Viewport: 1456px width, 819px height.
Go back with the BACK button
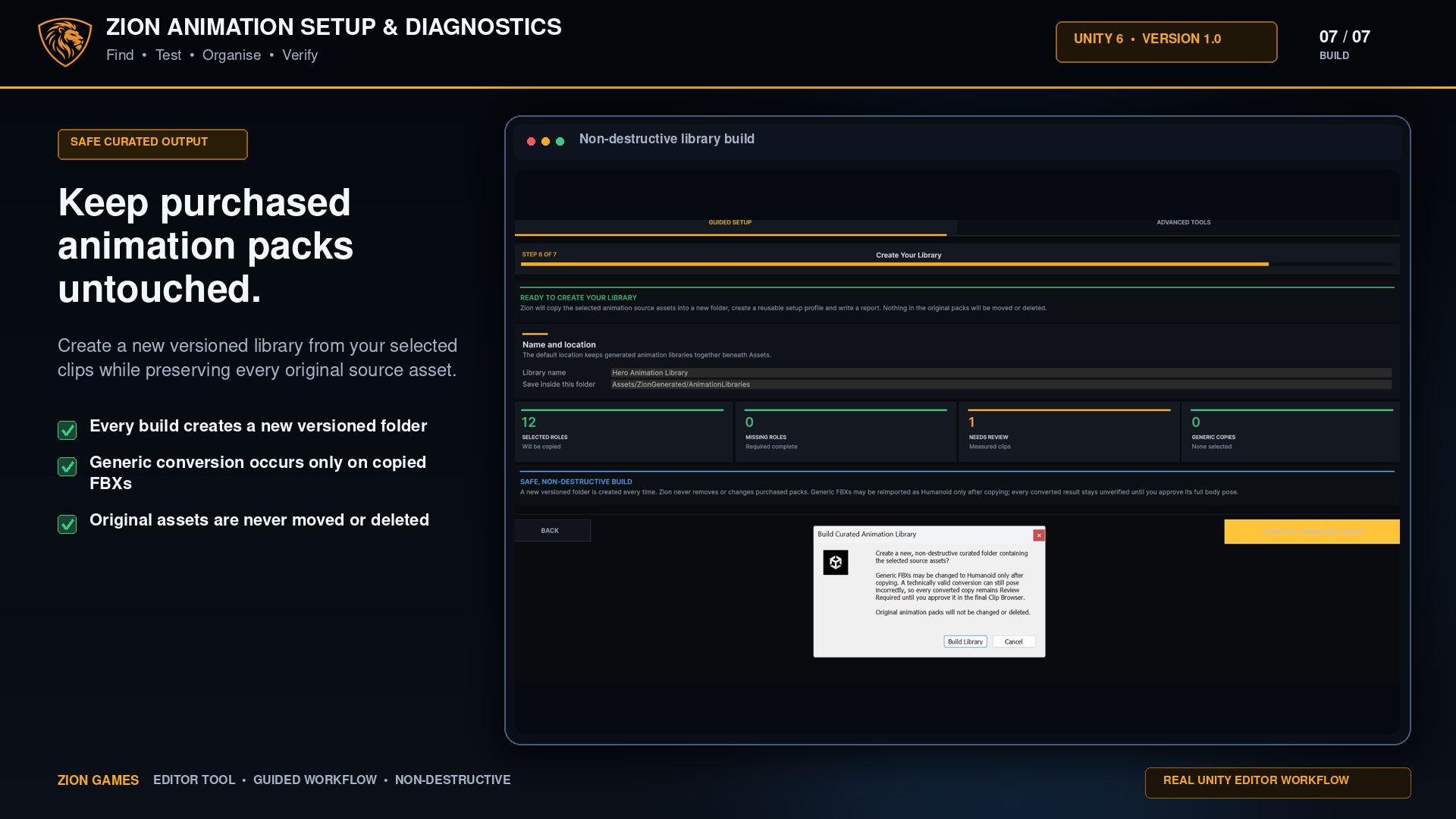tap(552, 531)
